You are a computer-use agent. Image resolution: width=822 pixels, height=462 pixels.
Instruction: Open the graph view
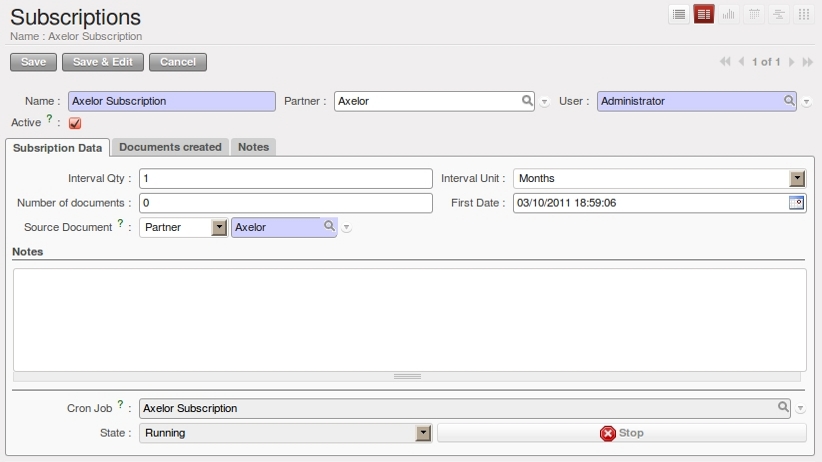coord(729,15)
